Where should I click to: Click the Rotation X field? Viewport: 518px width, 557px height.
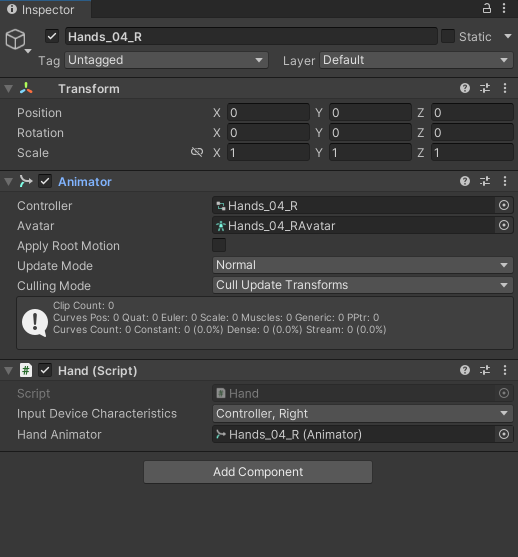[x=268, y=133]
